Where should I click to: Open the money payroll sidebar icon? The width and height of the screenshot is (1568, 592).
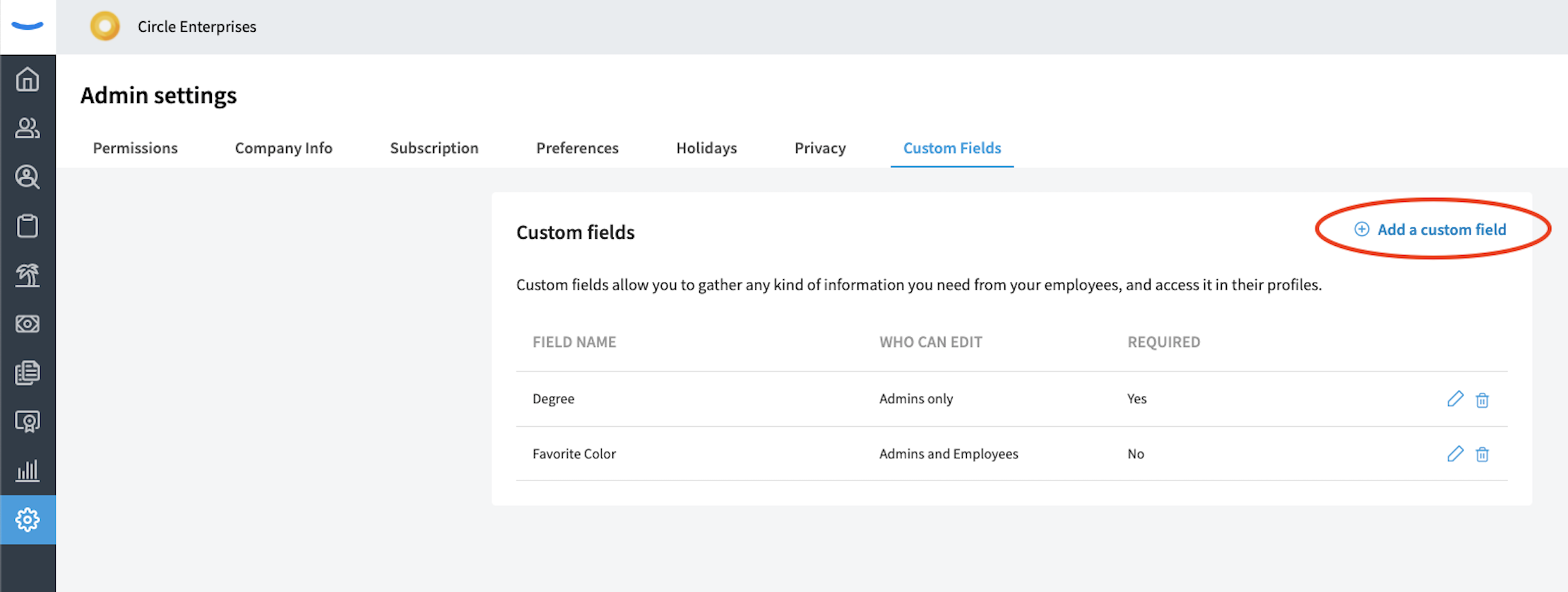click(x=28, y=324)
